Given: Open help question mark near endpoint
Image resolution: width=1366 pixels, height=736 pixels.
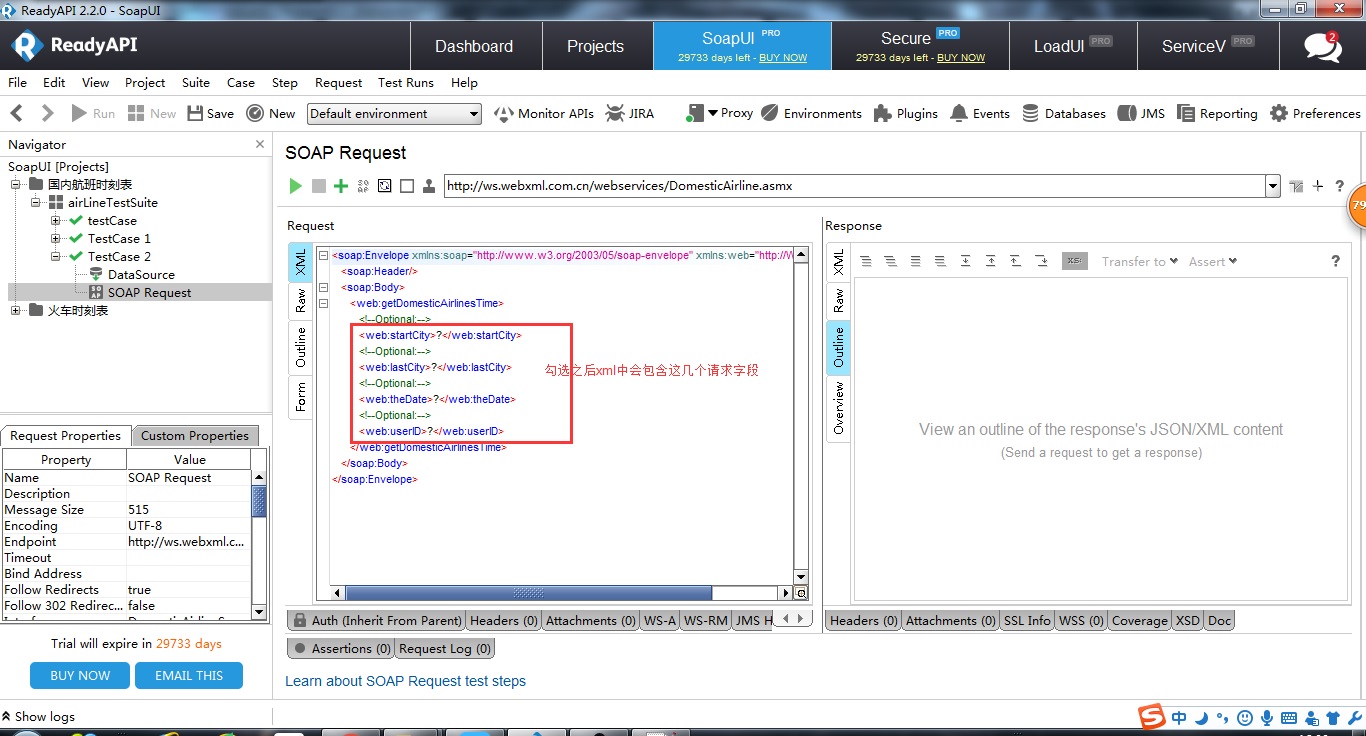Looking at the screenshot, I should 1339,186.
